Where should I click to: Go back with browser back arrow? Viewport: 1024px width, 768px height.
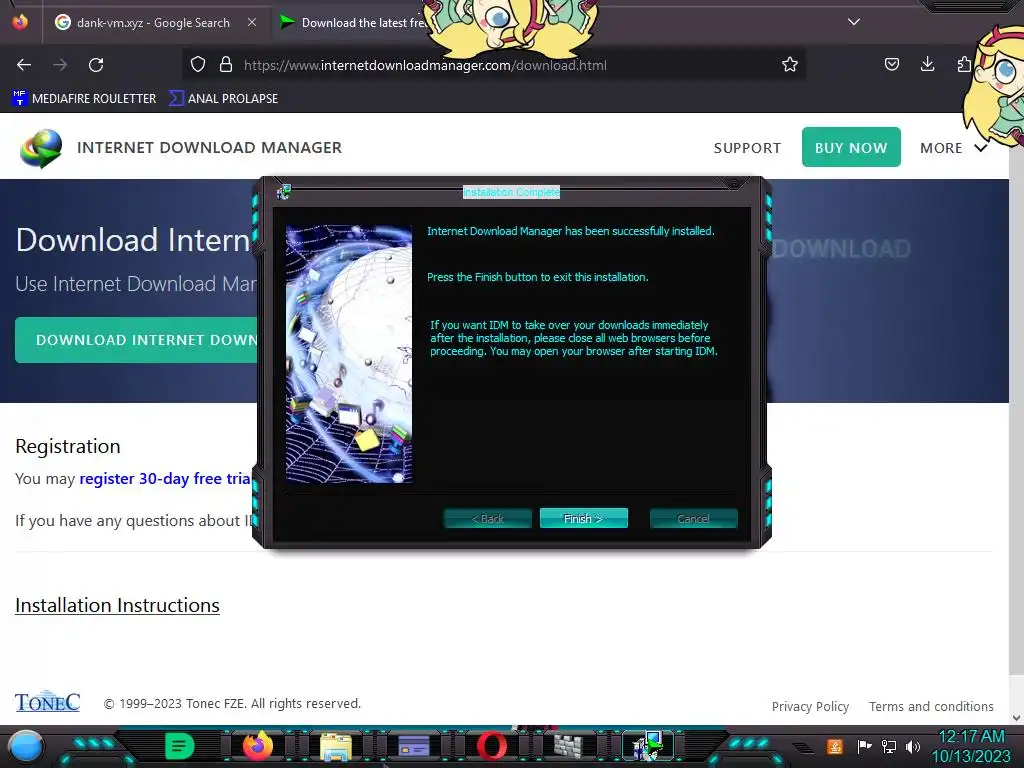pos(24,65)
